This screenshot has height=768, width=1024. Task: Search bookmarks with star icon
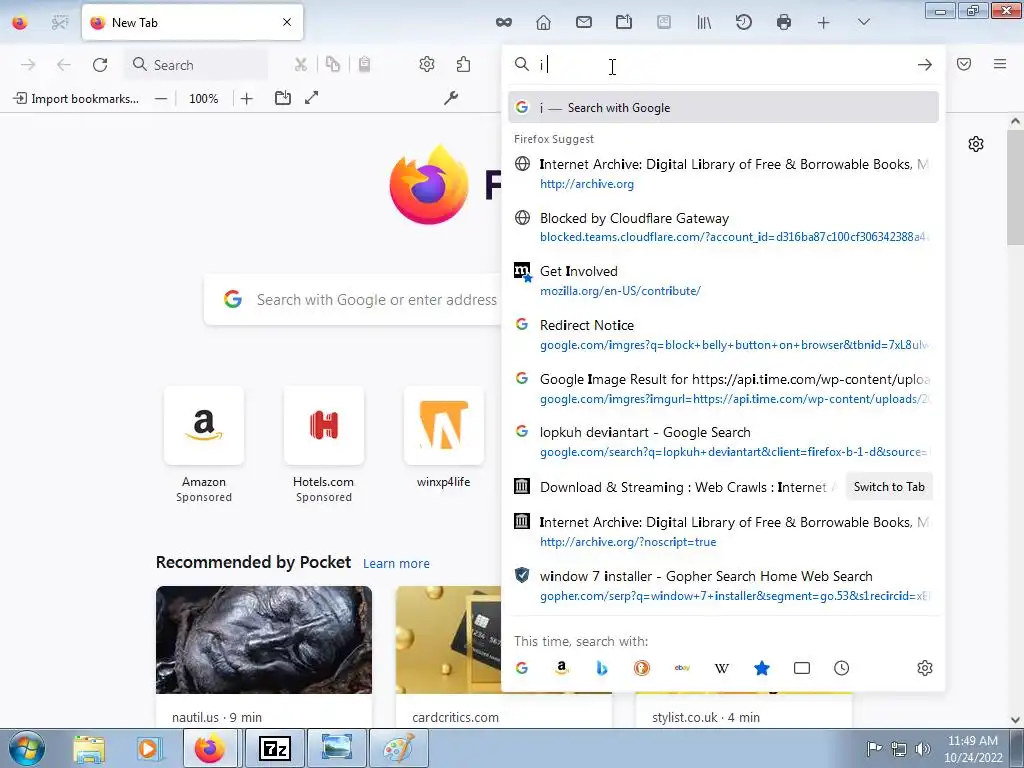point(761,668)
